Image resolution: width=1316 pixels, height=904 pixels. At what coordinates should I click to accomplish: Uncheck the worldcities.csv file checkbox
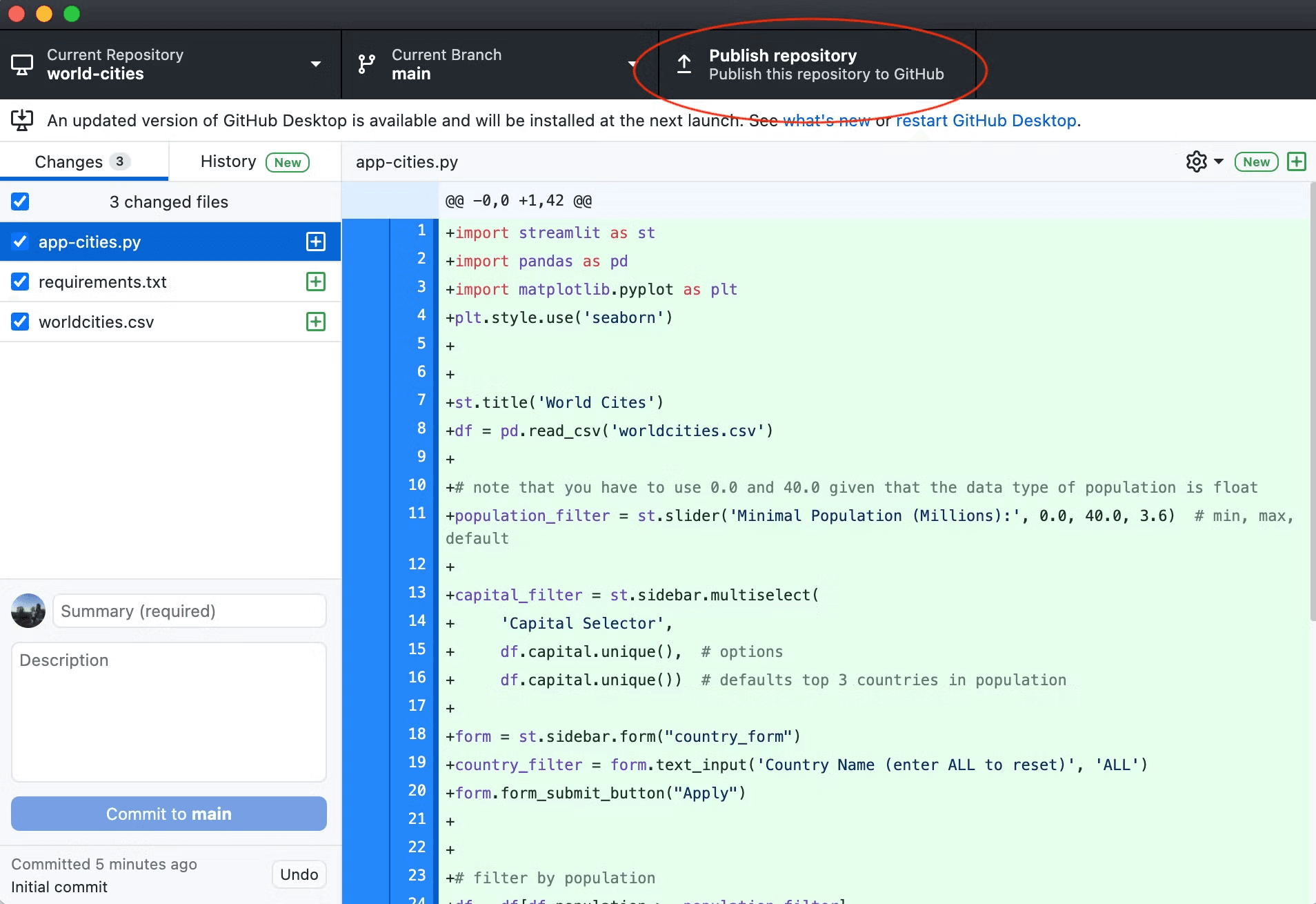(20, 322)
